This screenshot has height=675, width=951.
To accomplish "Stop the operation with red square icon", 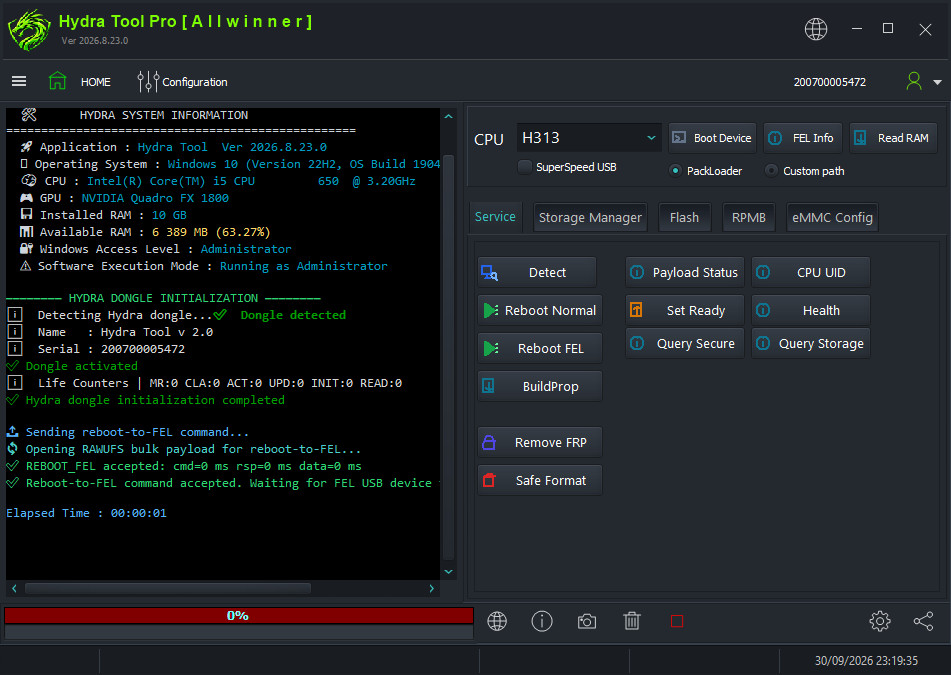I will 677,621.
